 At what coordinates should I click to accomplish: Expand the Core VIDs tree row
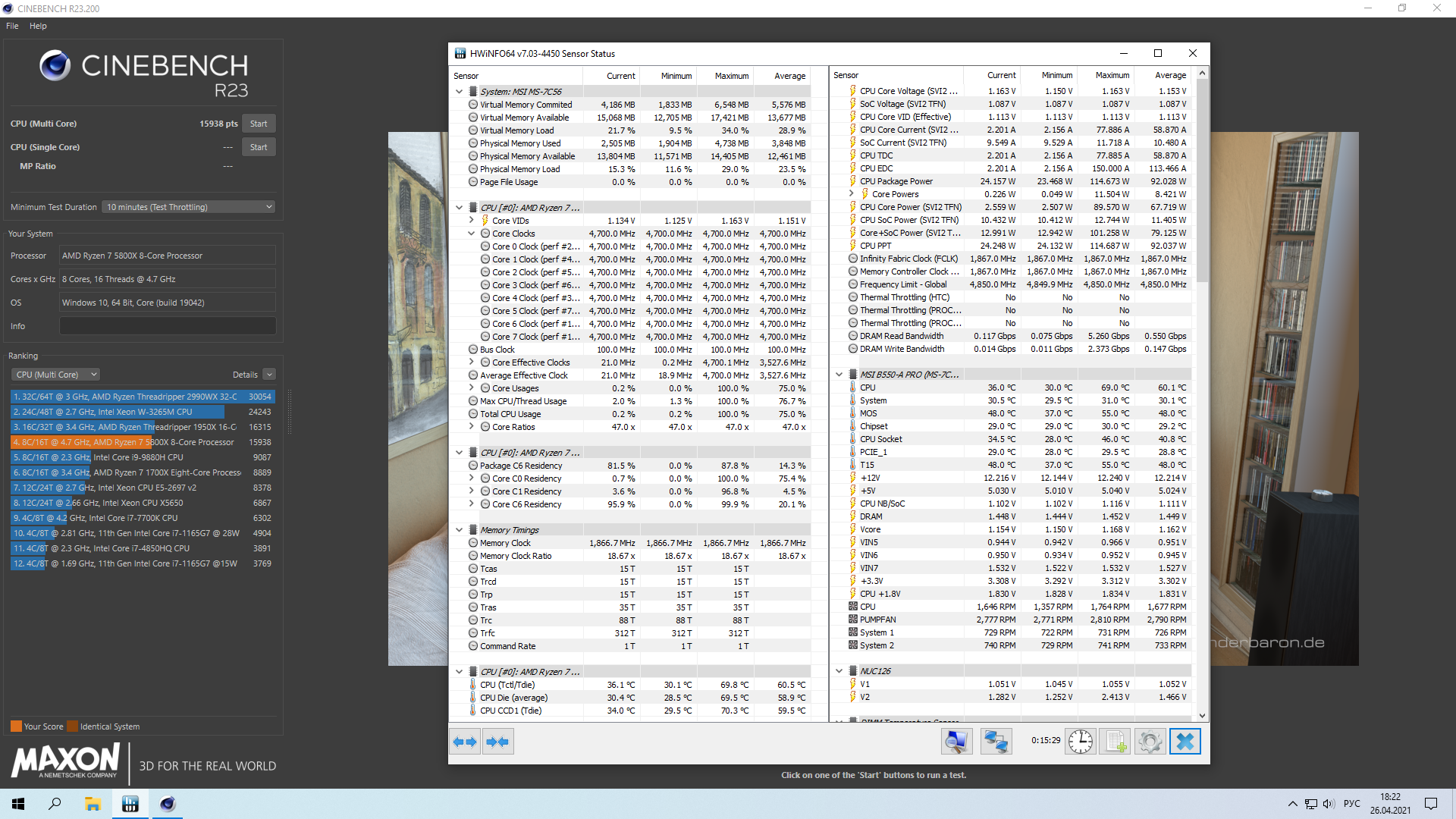point(472,221)
